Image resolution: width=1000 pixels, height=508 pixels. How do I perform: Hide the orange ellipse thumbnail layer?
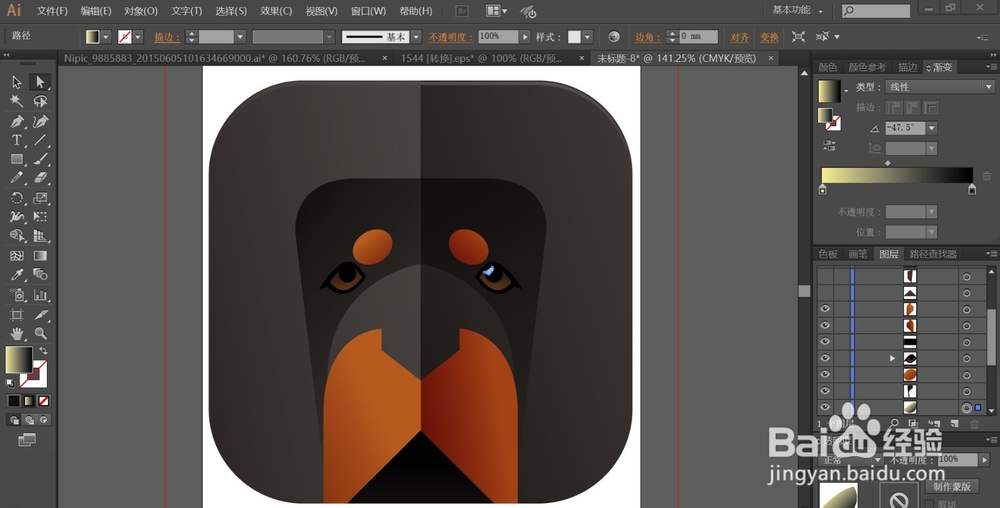825,374
